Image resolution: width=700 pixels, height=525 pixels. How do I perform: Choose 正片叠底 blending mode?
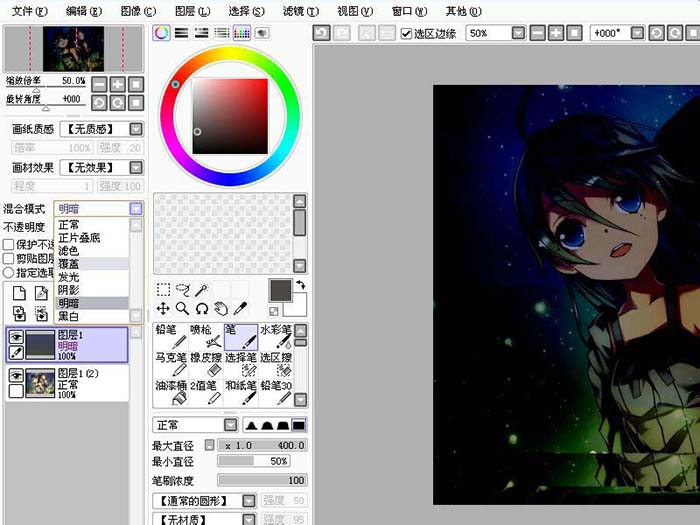tap(92, 238)
